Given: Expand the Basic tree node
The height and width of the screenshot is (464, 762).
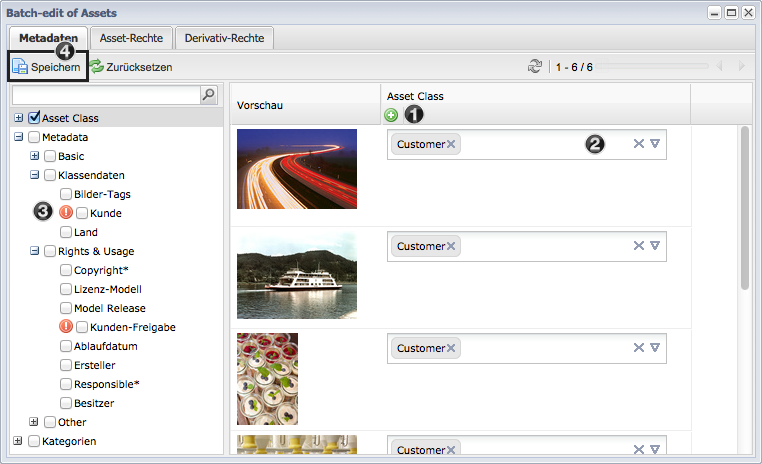Looking at the screenshot, I should pos(35,155).
